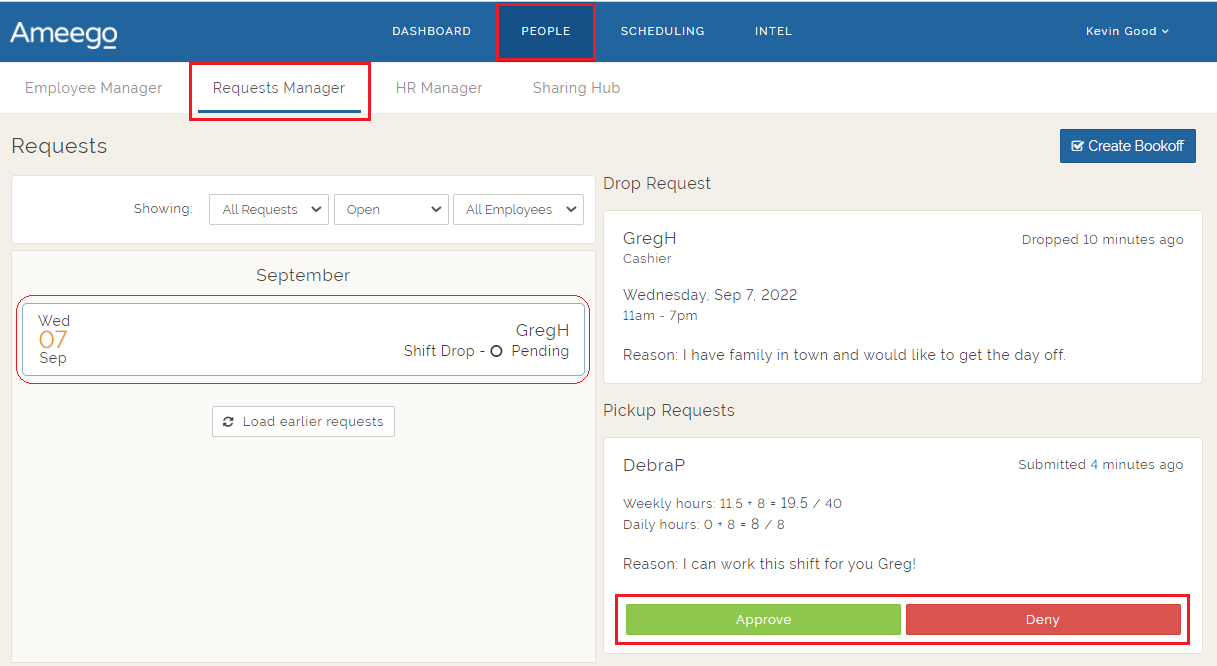The image size is (1217, 666).
Task: Select the Requests Manager tab
Action: (278, 88)
